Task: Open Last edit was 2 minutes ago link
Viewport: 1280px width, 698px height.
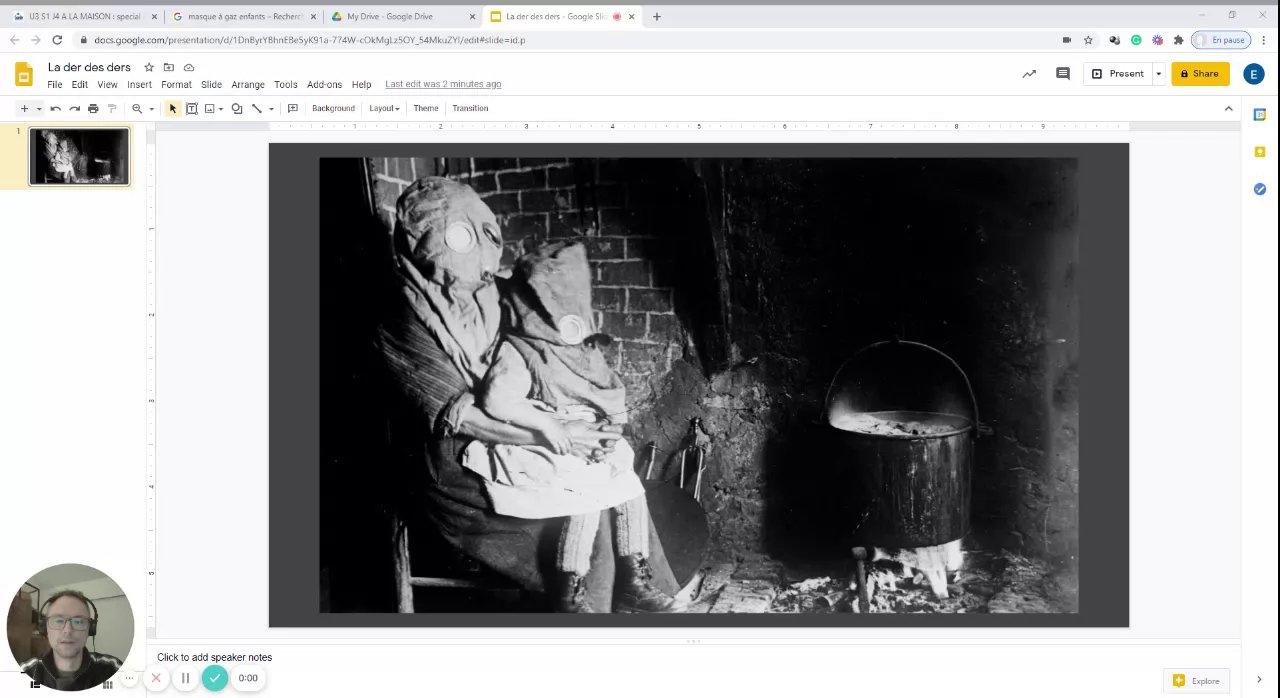Action: point(443,84)
